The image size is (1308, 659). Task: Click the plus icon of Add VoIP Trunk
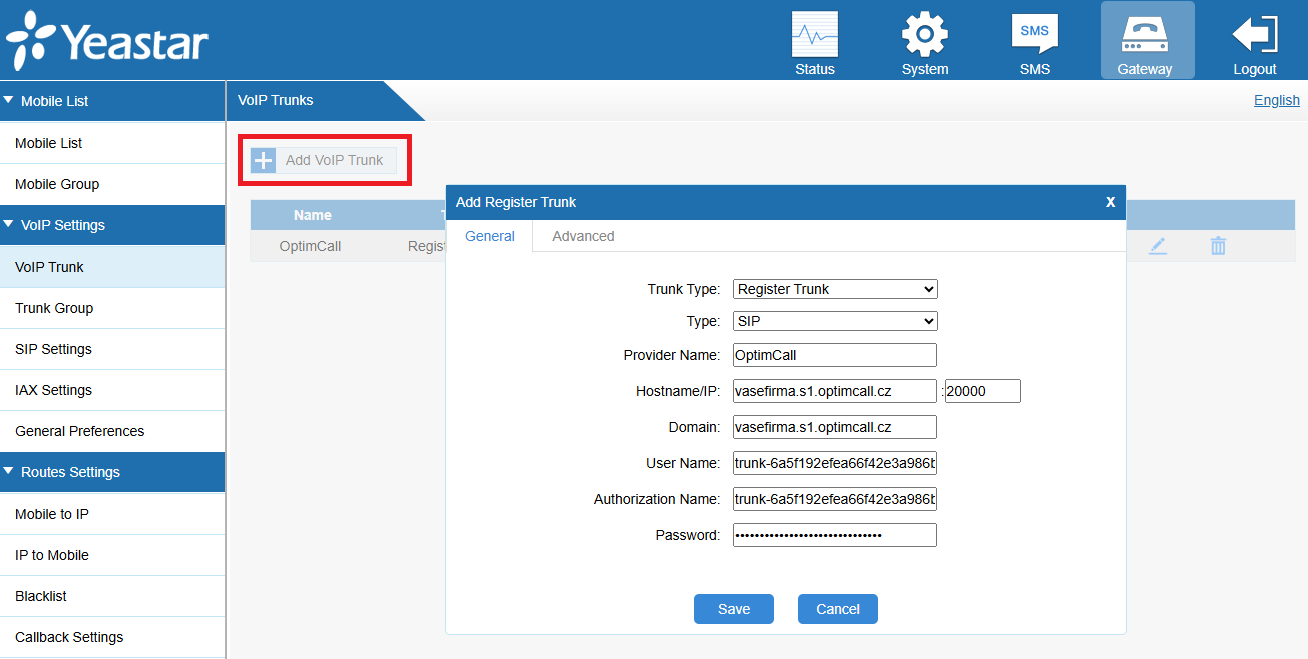click(x=263, y=160)
